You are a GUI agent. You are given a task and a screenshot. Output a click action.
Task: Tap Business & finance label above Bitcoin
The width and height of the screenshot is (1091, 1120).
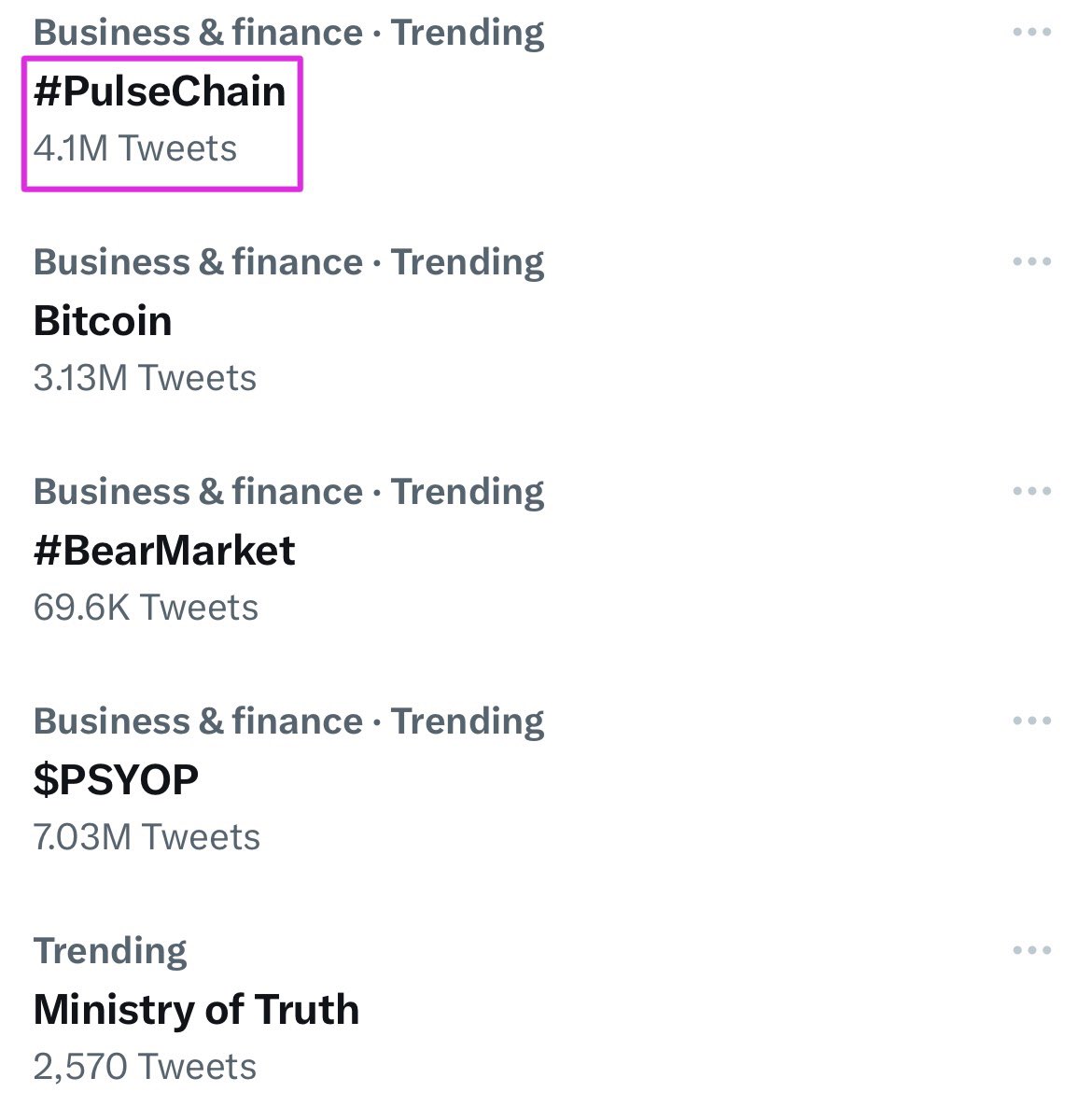click(198, 262)
